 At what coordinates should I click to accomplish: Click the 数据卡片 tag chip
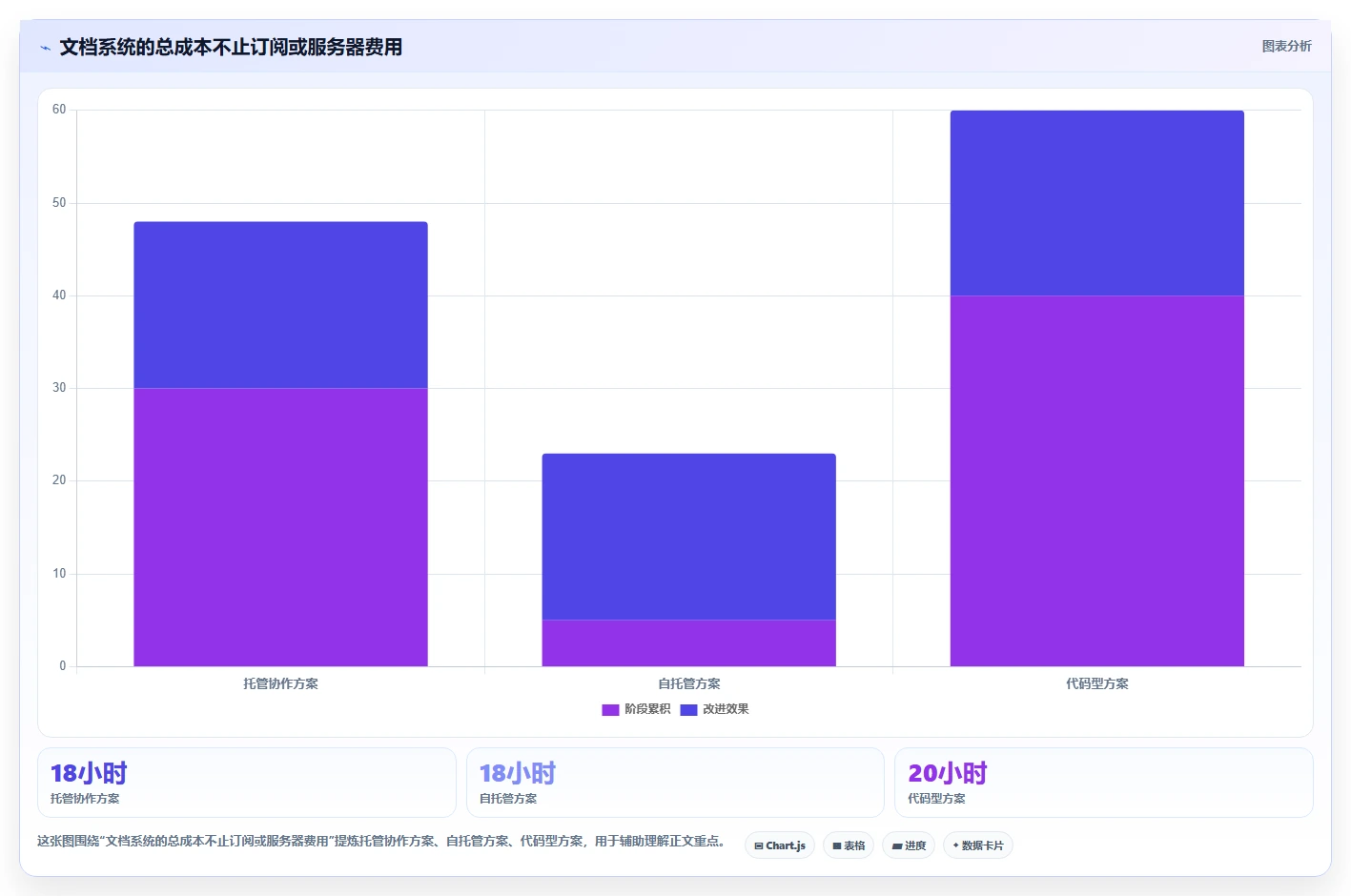(x=977, y=845)
